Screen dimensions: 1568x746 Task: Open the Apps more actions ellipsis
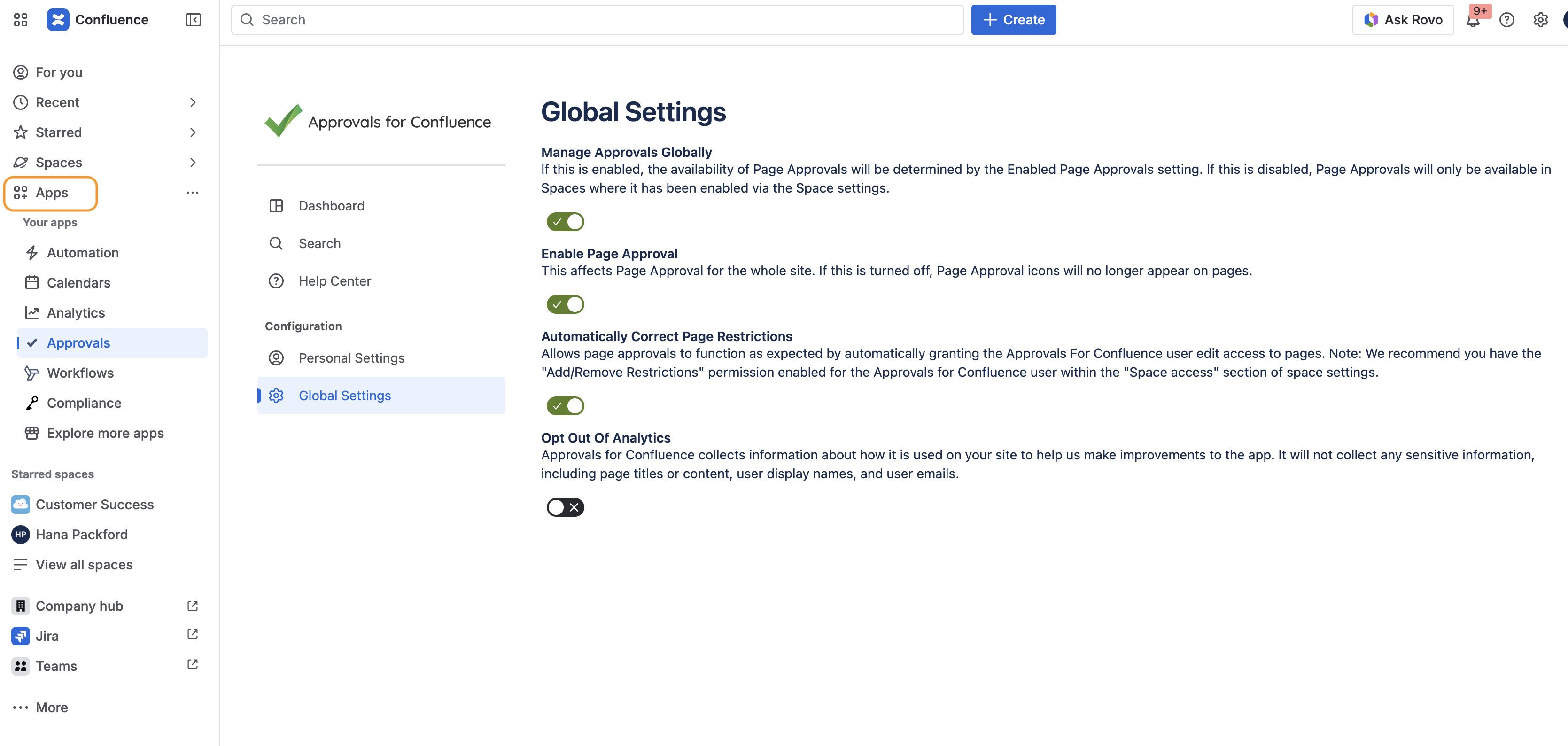(192, 193)
